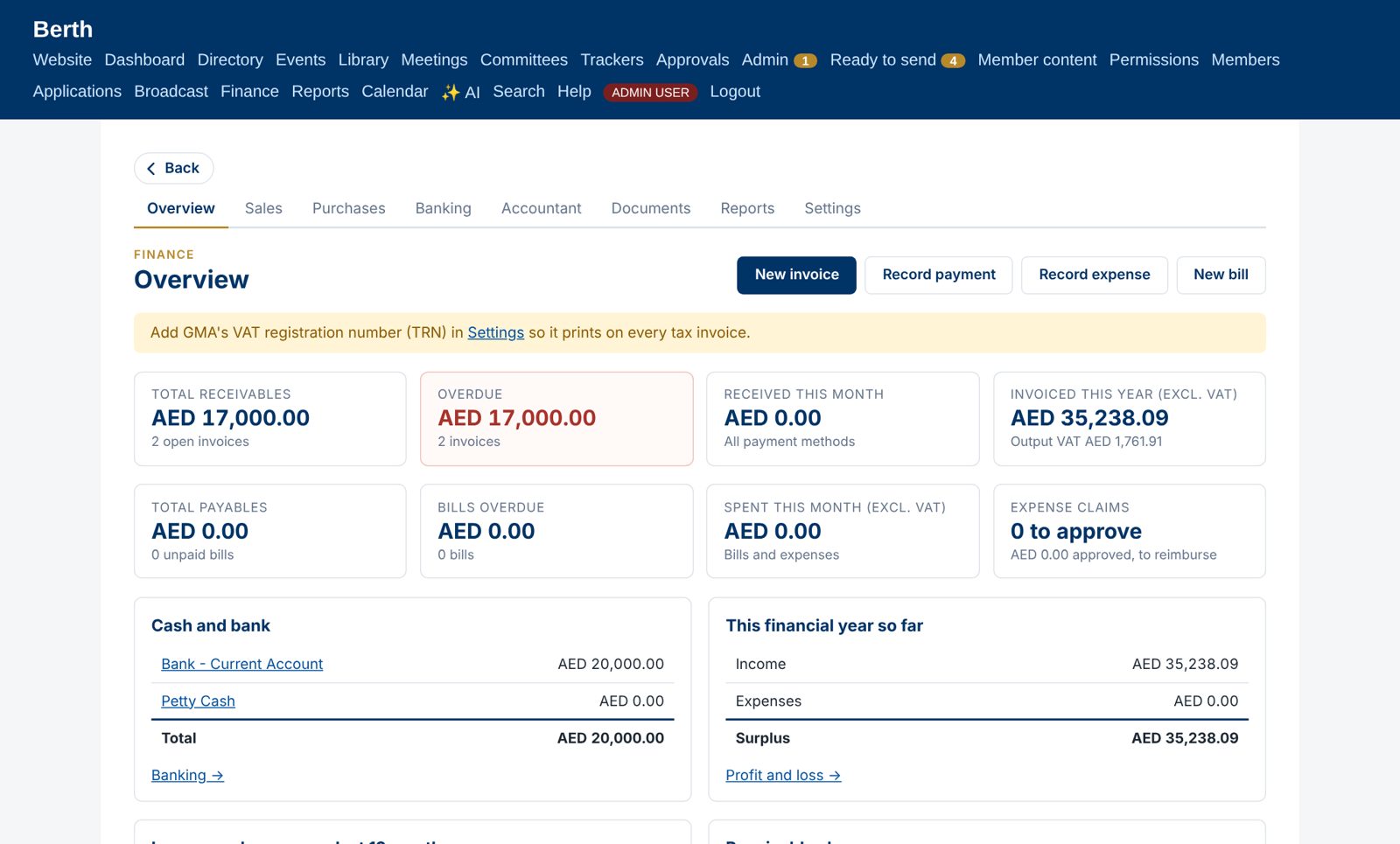1400x844 pixels.
Task: Open the Sales tab
Action: (x=263, y=208)
